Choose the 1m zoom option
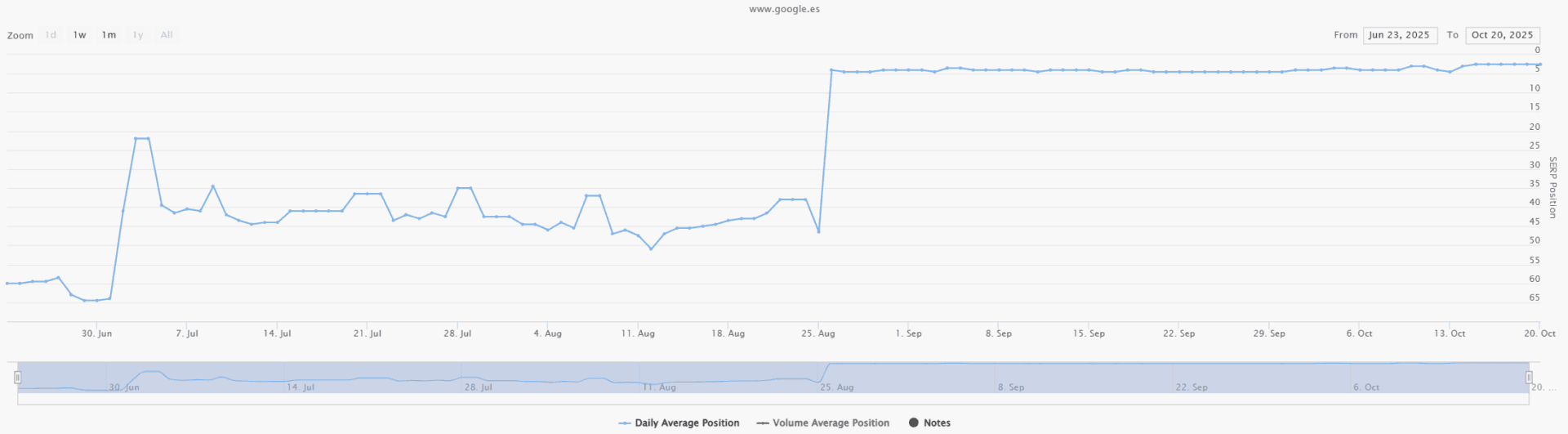The width and height of the screenshot is (1568, 434). click(x=109, y=35)
